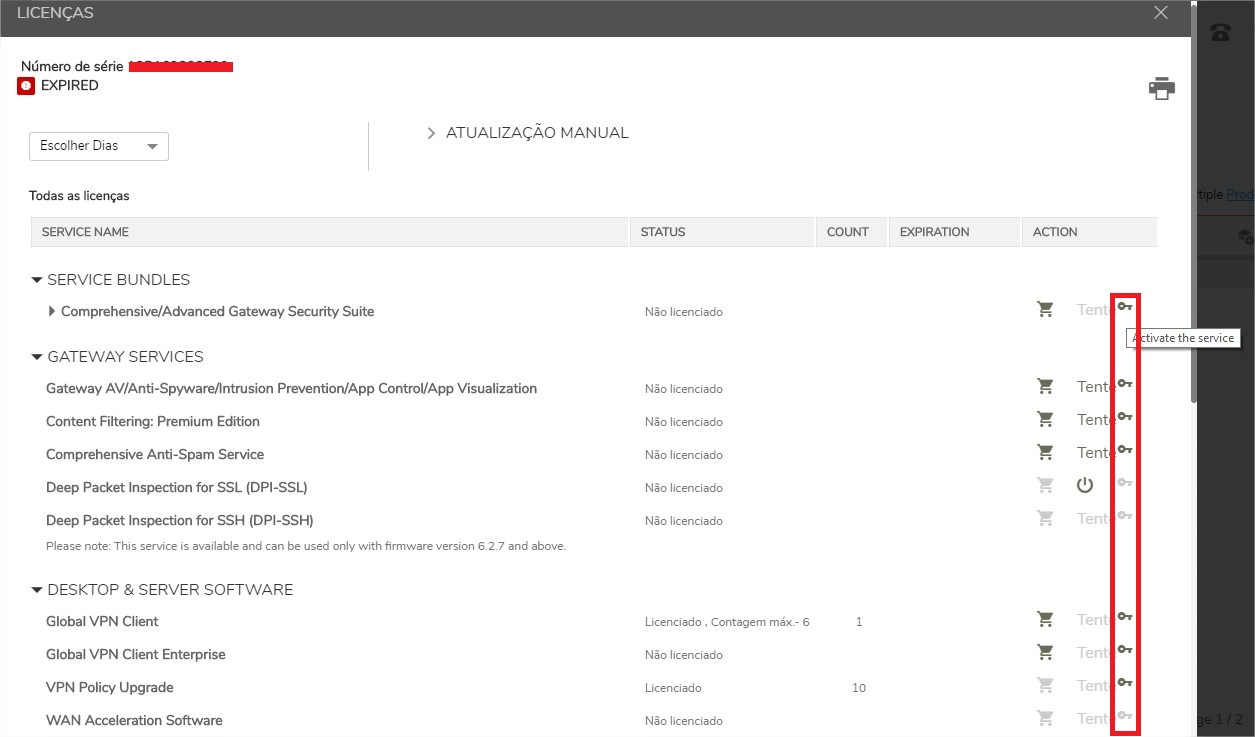Click cart icon for VPN Policy Upgrade
The height and width of the screenshot is (737, 1255).
1046,685
